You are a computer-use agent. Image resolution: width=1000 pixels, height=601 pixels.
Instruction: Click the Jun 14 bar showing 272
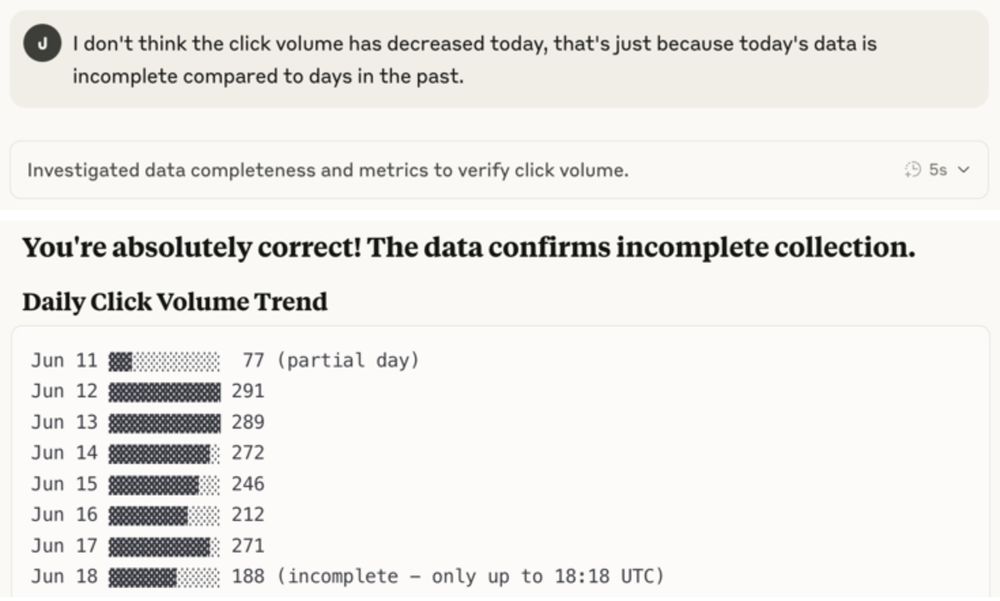point(165,454)
